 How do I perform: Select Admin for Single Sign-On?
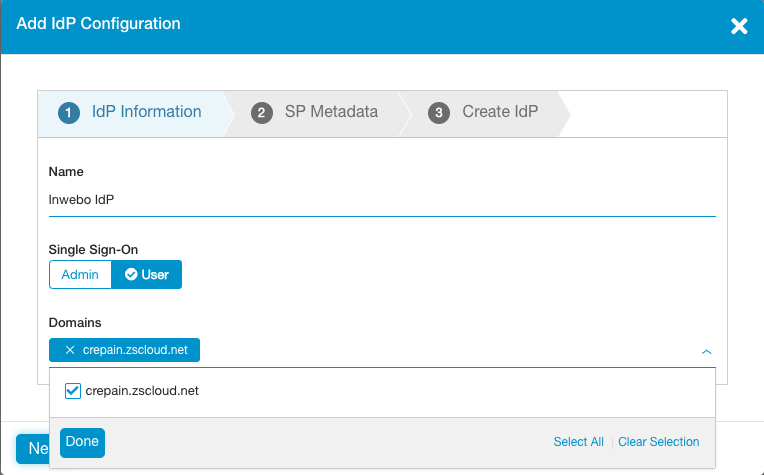click(80, 275)
